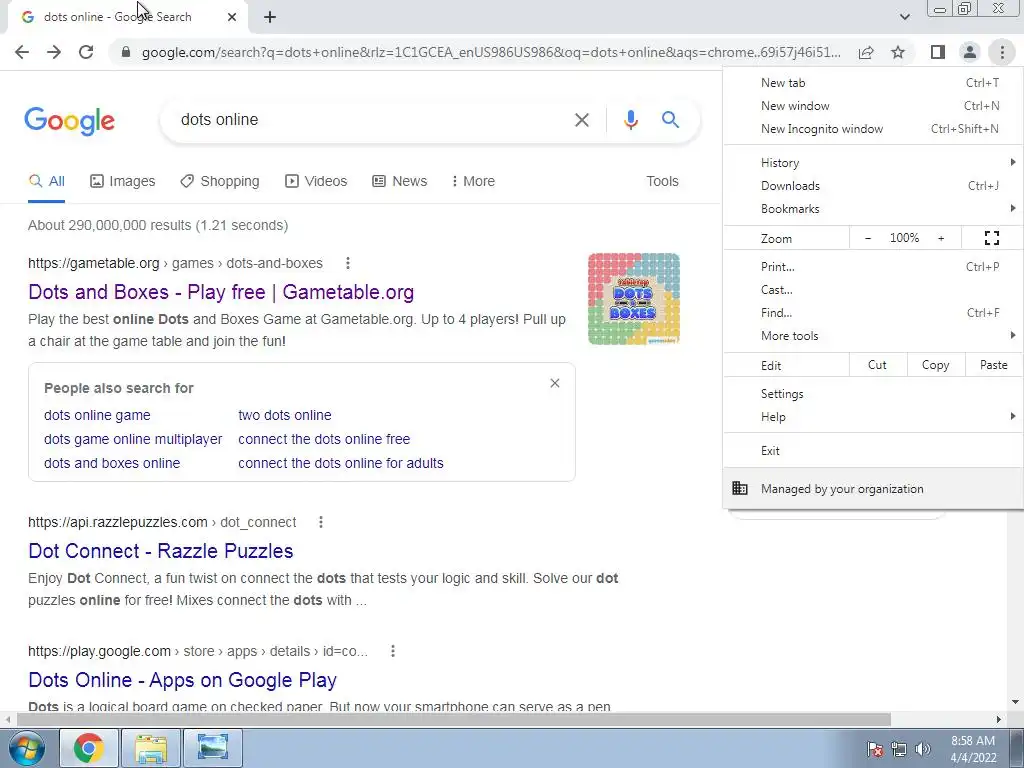Choose Cast... in the menu
Viewport: 1024px width, 768px height.
pyautogui.click(x=873, y=289)
